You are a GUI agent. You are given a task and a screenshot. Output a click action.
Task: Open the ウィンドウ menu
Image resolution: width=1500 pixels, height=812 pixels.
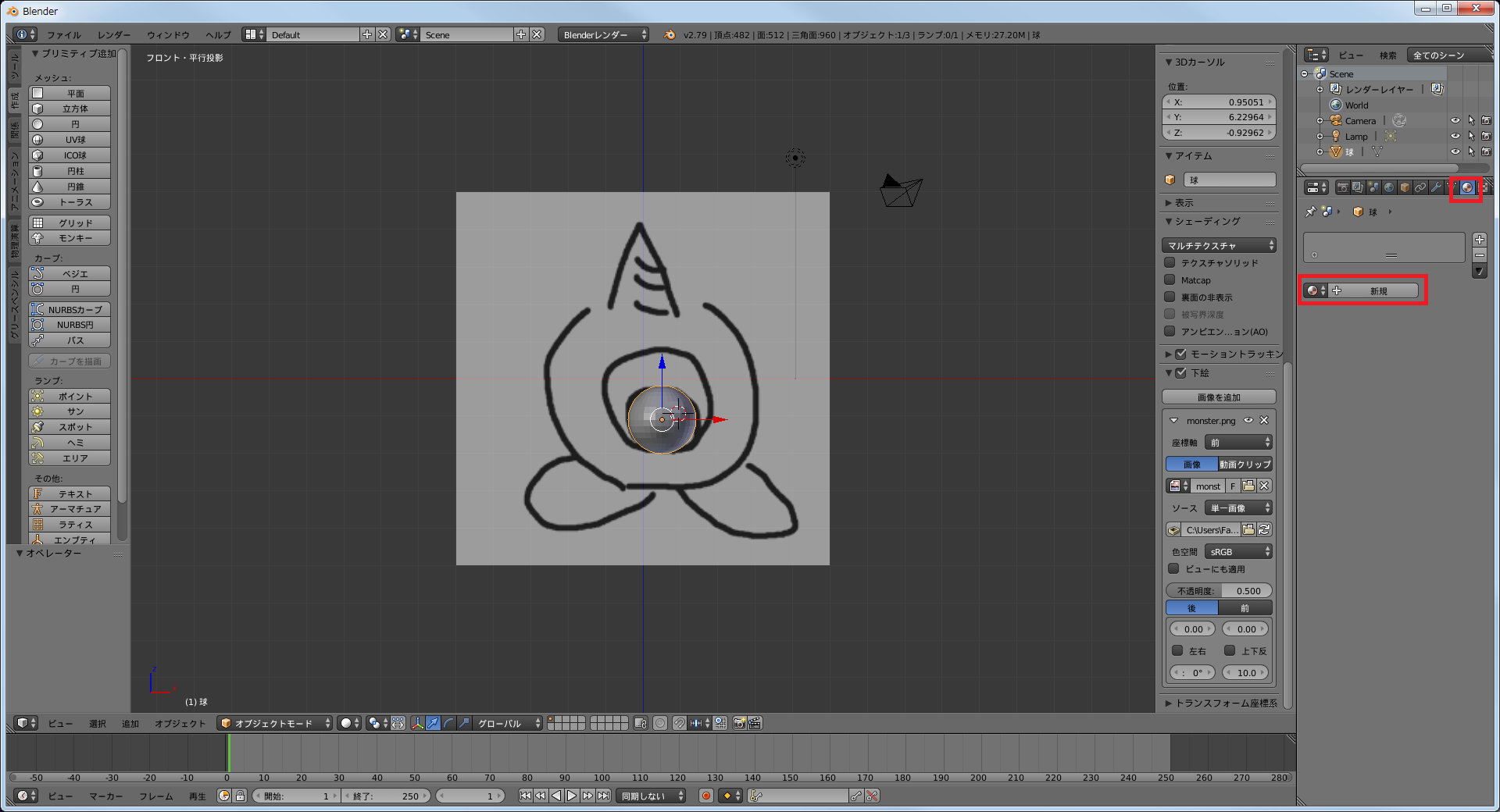(168, 35)
